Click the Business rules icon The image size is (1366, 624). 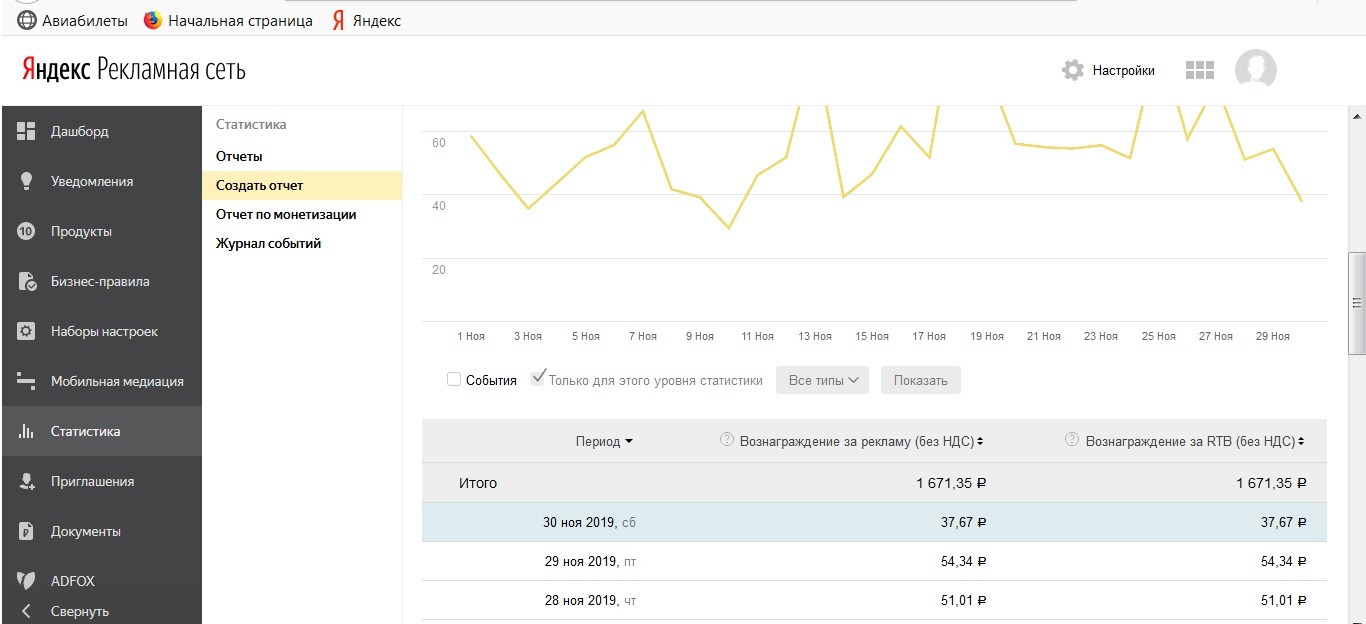point(27,281)
